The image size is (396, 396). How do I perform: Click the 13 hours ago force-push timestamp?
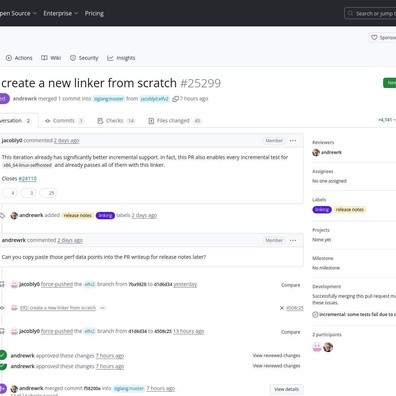click(188, 331)
